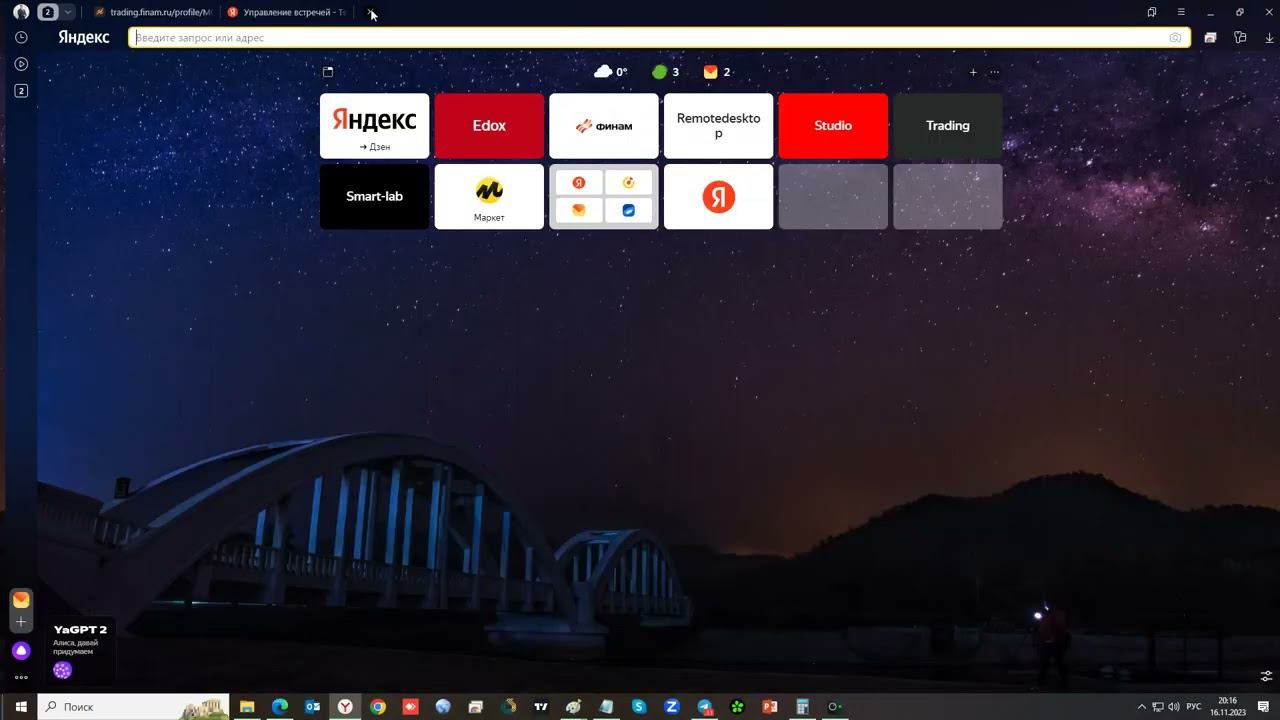Viewport: 1280px width, 720px height.
Task: Open the tabs panel icon in titlebar
Action: pos(1152,12)
